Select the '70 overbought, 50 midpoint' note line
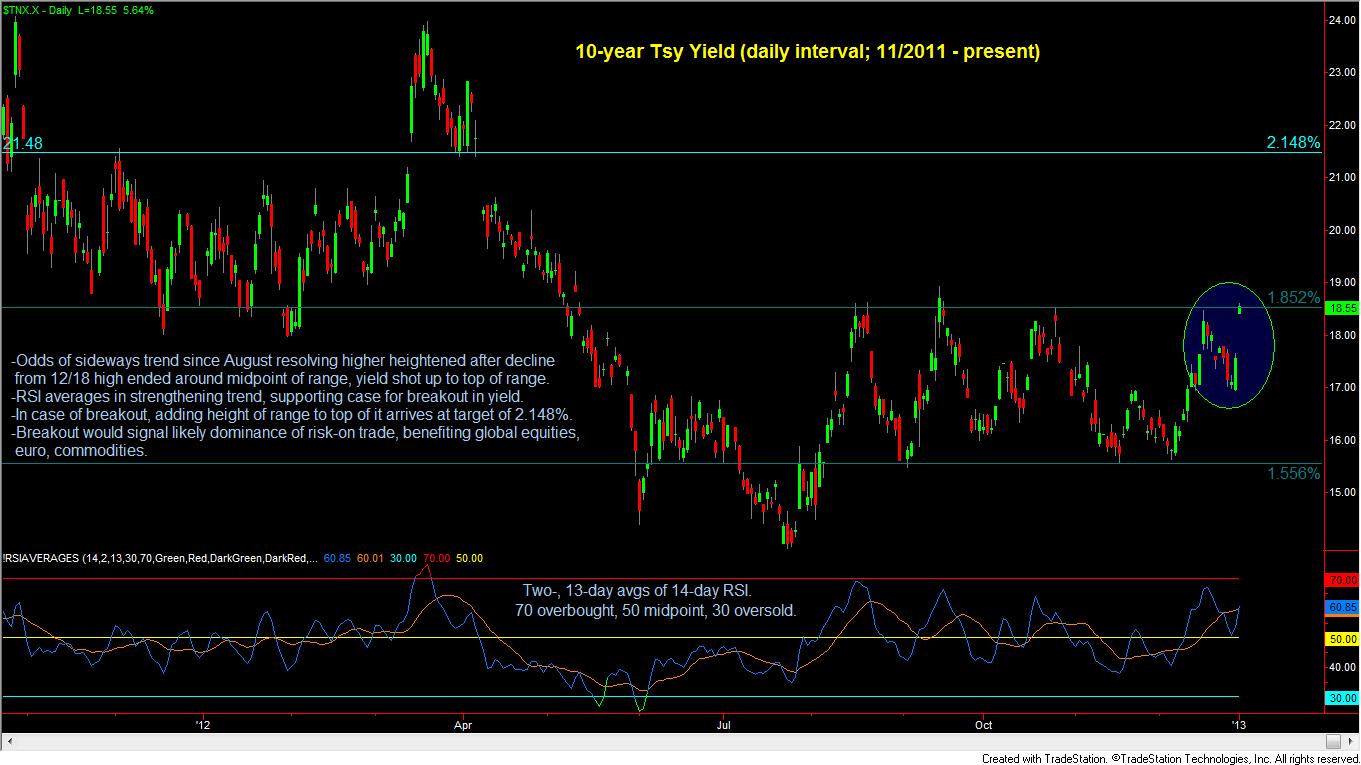 pos(656,609)
